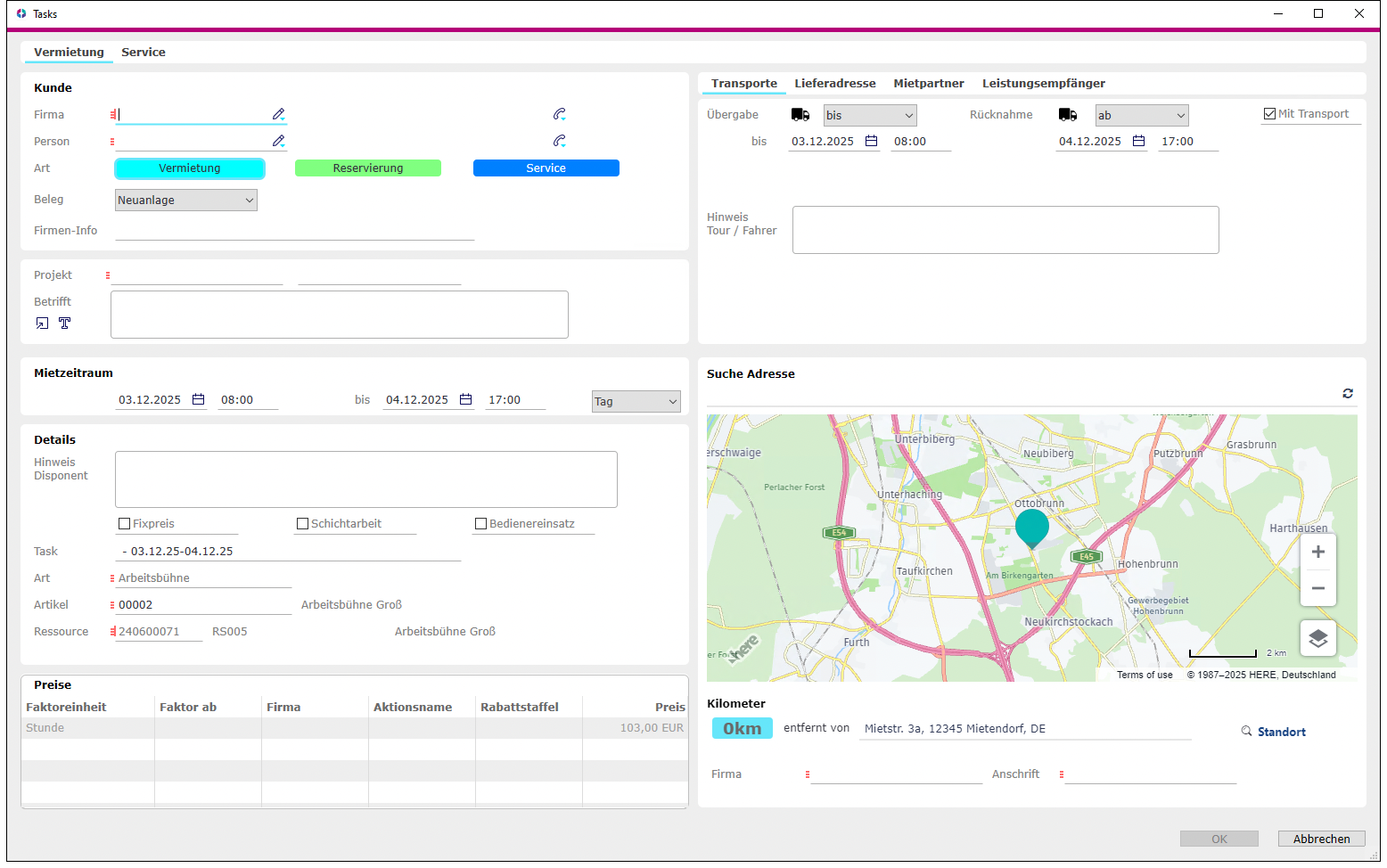The image size is (1387, 868).
Task: Click the phone icon in Person row
Action: coord(559,141)
